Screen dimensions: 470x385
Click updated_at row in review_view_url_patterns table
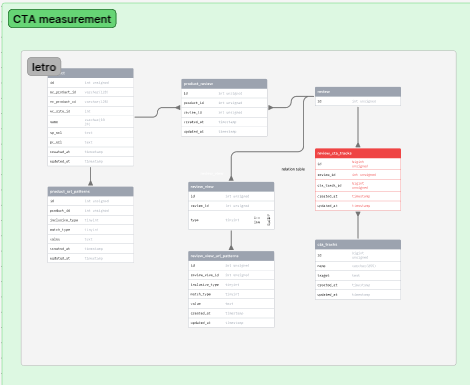coord(231,323)
